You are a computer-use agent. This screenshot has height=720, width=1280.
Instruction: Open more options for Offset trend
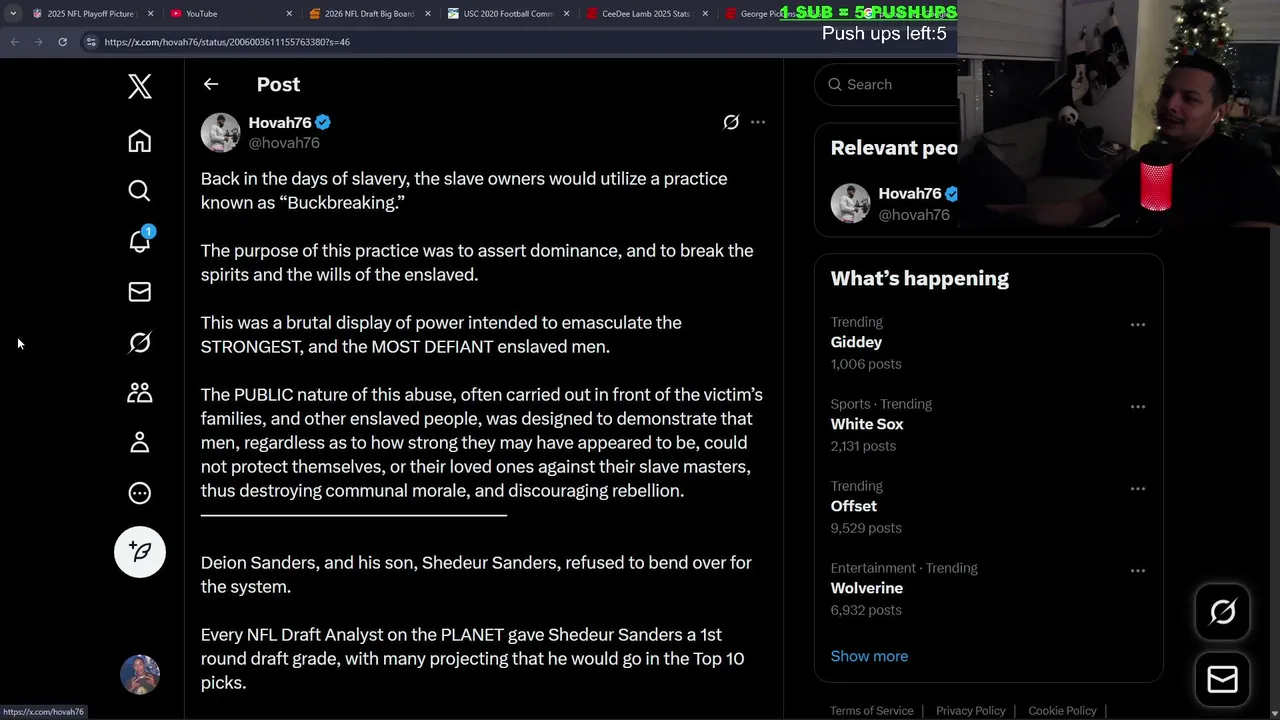[1138, 489]
